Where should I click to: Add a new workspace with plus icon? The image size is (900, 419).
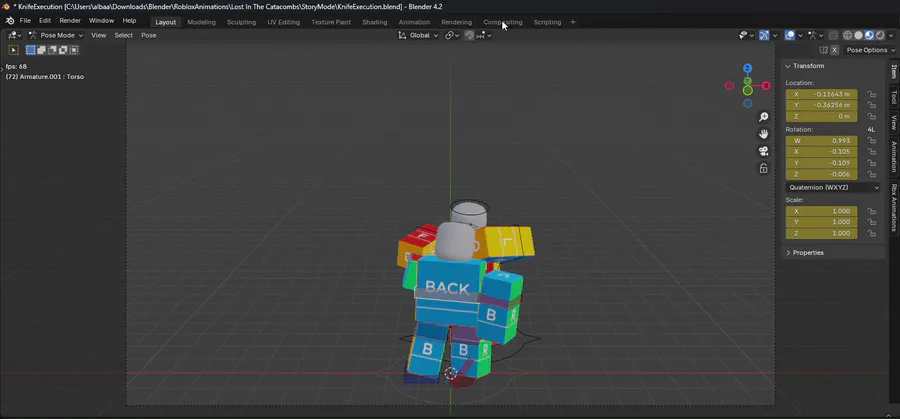pyautogui.click(x=572, y=22)
